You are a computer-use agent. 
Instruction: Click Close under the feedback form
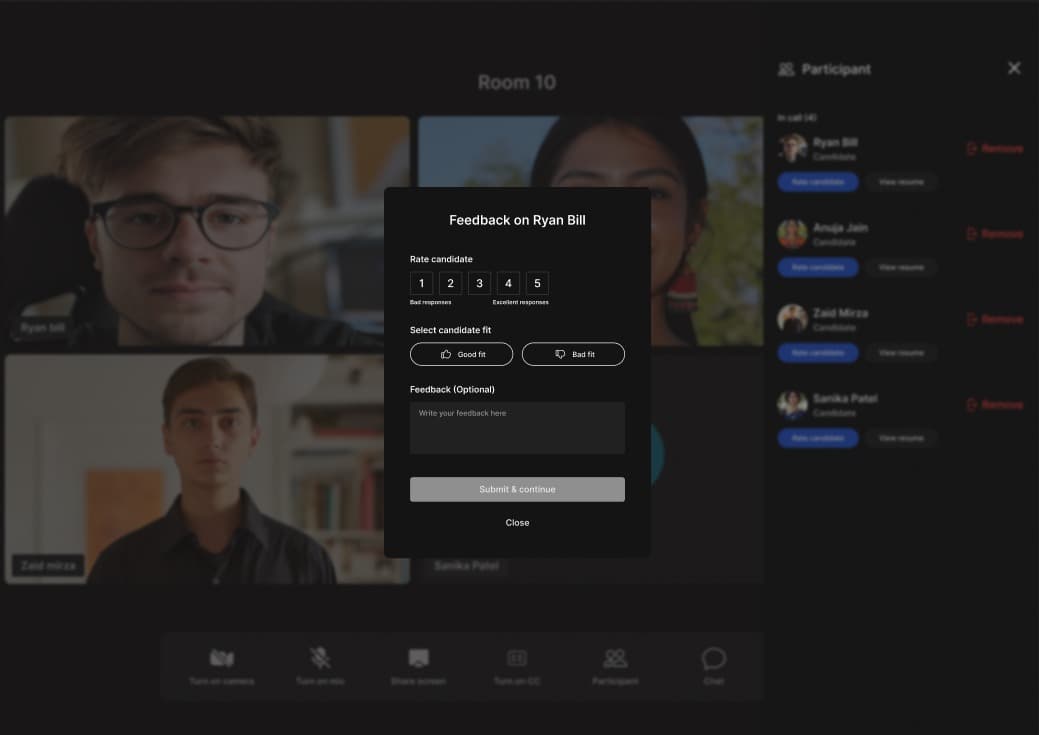(x=517, y=522)
